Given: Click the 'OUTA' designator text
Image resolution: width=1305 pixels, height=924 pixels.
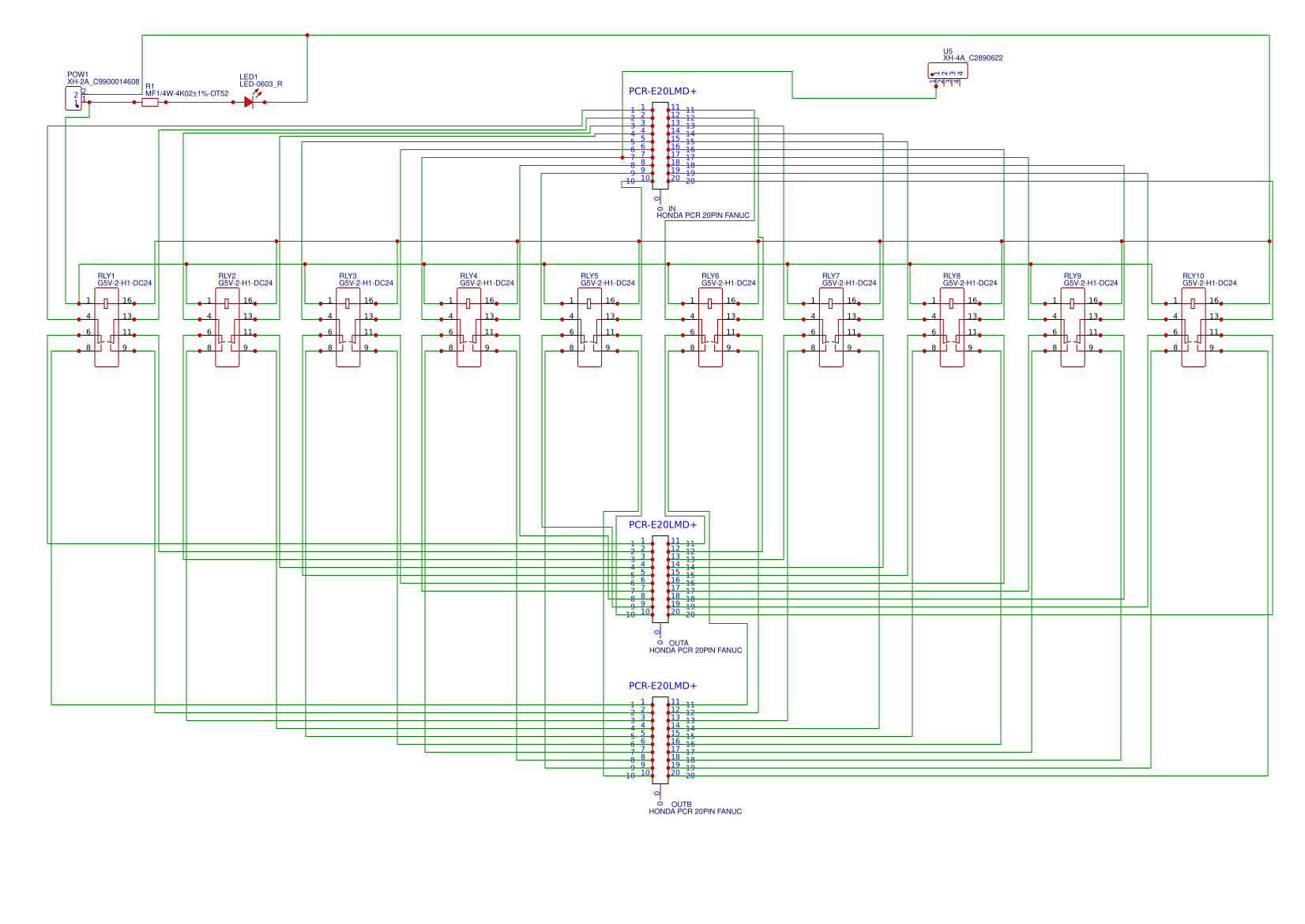Looking at the screenshot, I should [x=679, y=643].
